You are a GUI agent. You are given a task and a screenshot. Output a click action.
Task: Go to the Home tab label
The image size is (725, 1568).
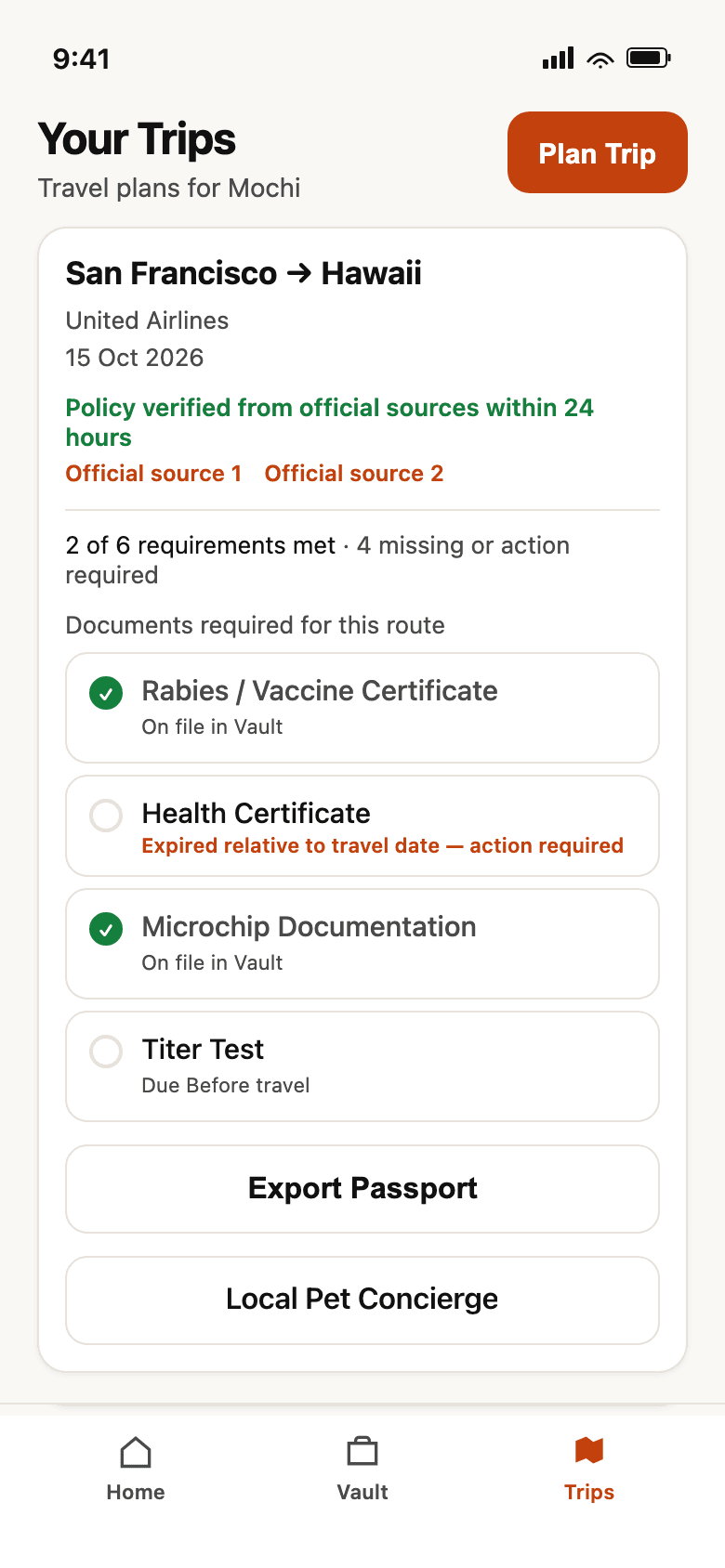tap(136, 1492)
